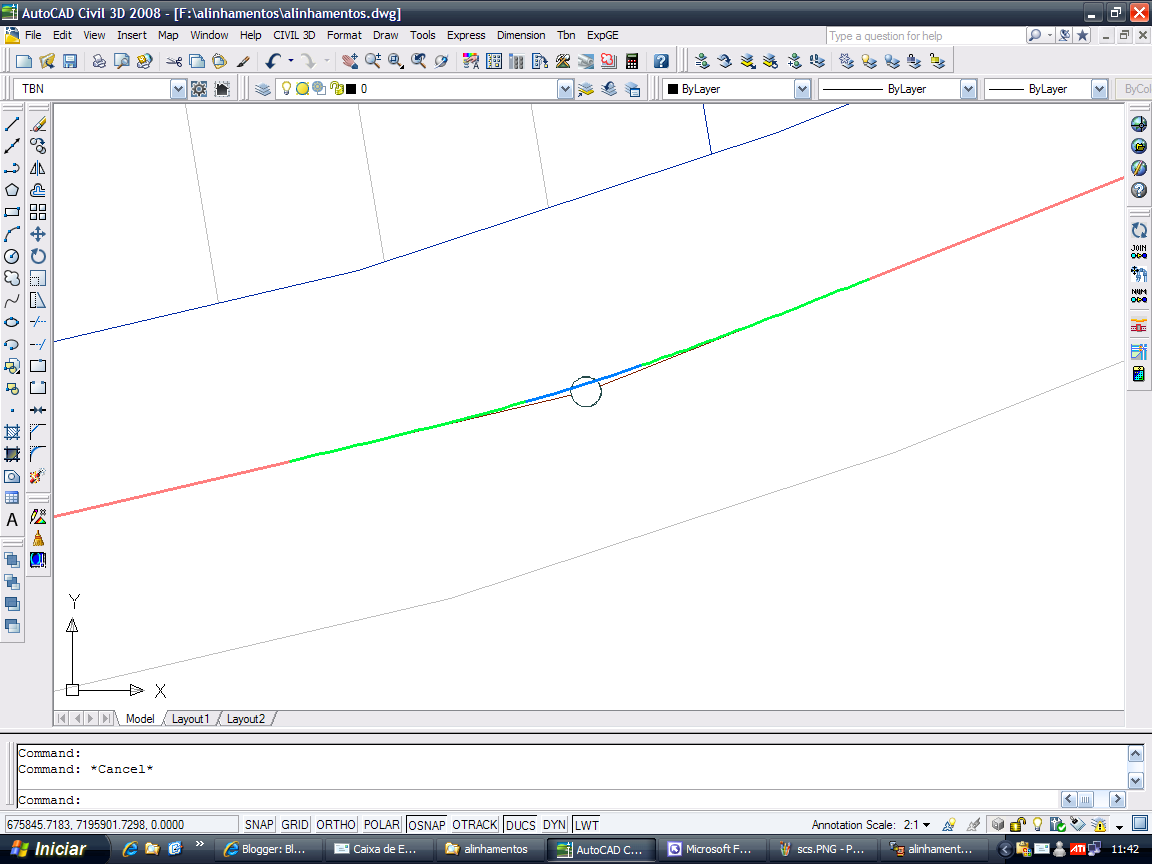Image resolution: width=1152 pixels, height=864 pixels.
Task: Select the Hatch tool
Action: tap(12, 432)
